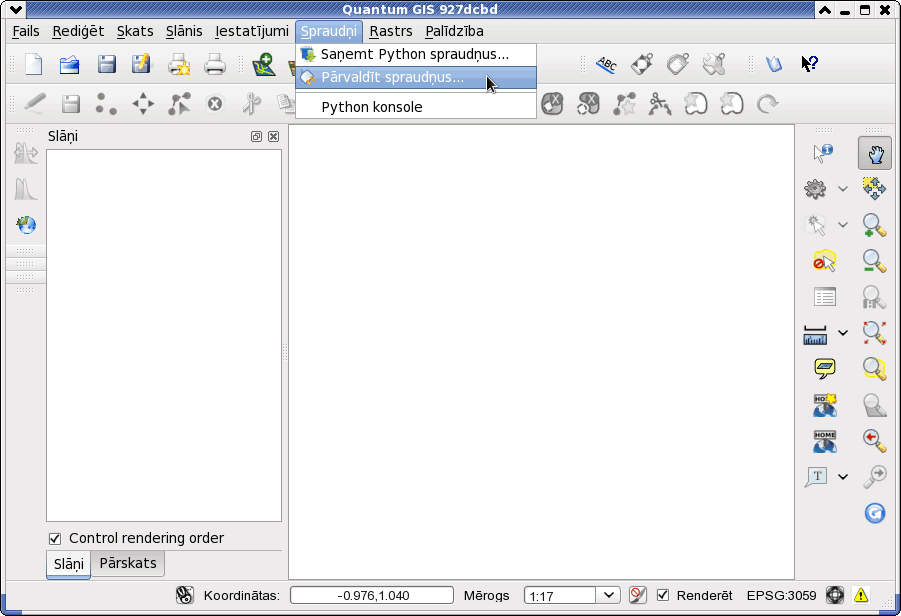Select Move Feature cross-arrows tool

coord(143,104)
